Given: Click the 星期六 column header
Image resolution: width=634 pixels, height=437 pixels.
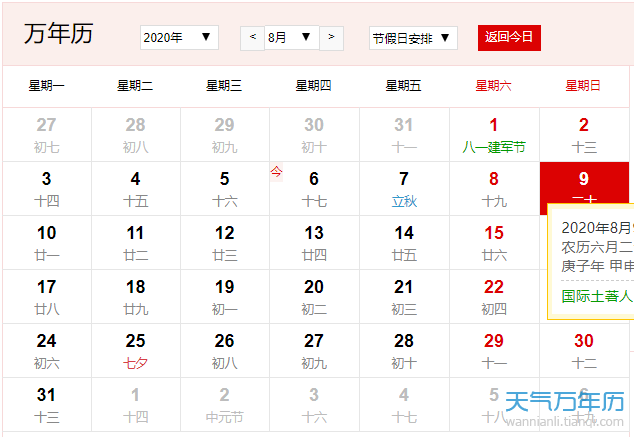Looking at the screenshot, I should [x=494, y=86].
